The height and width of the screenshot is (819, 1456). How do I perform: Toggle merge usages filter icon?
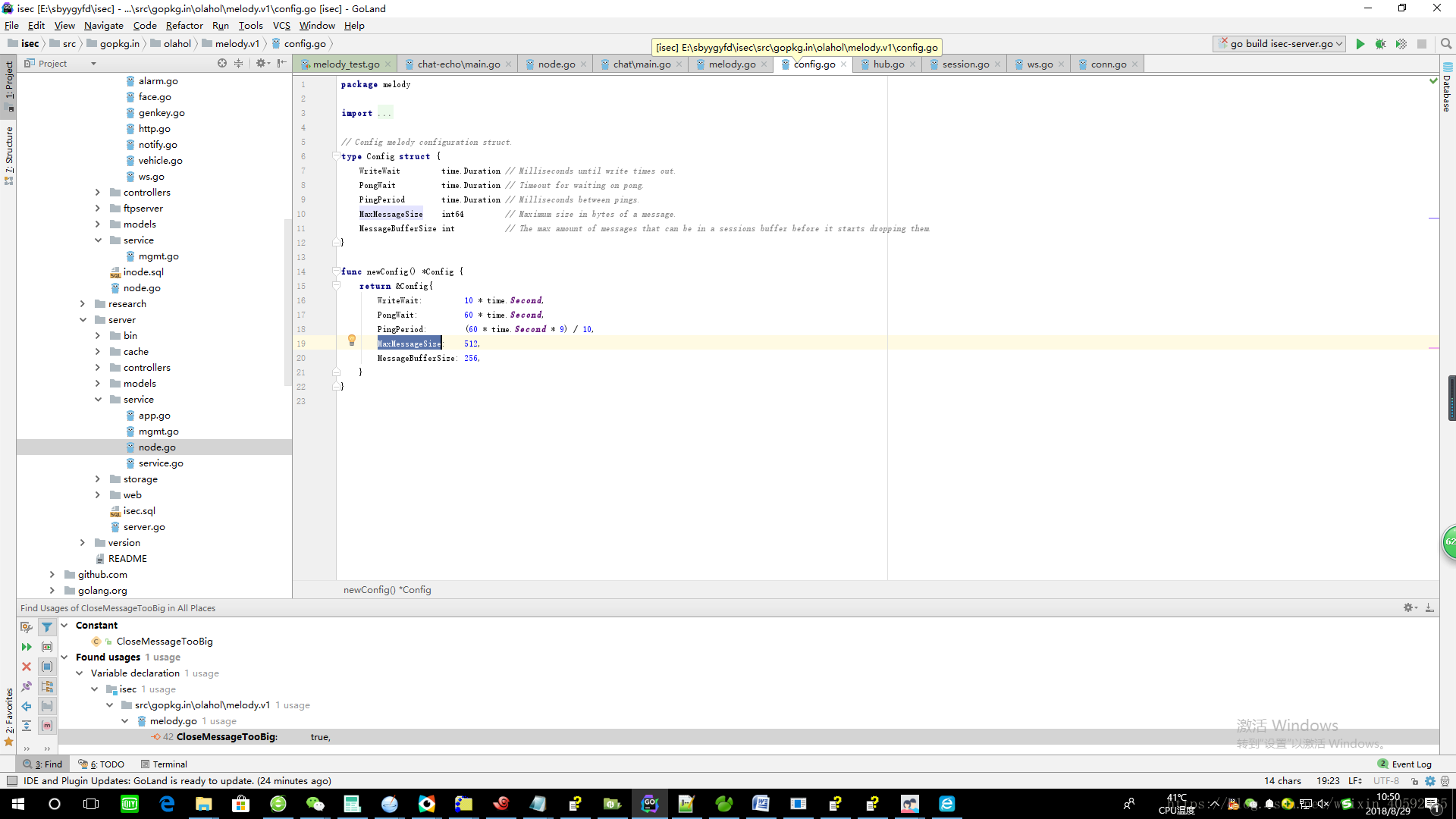click(x=47, y=627)
